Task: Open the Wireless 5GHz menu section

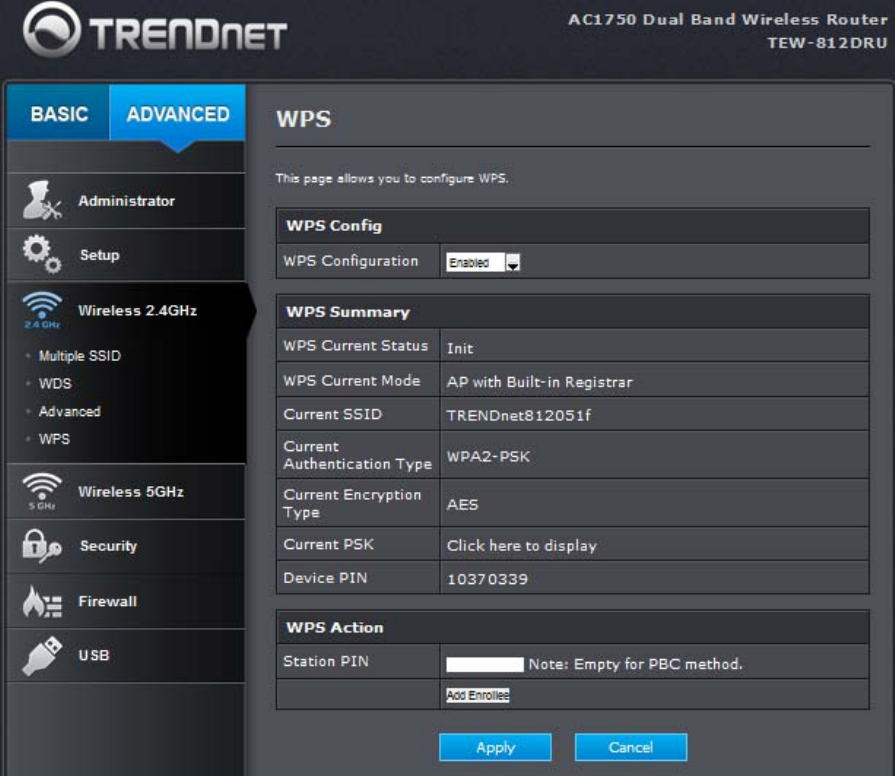Action: 126,492
